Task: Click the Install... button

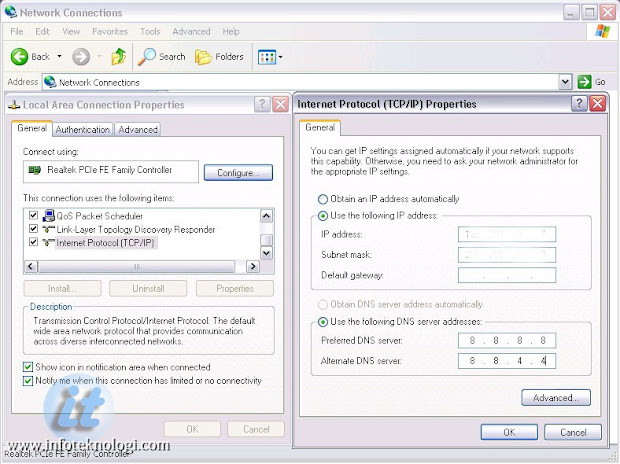Action: (x=62, y=289)
